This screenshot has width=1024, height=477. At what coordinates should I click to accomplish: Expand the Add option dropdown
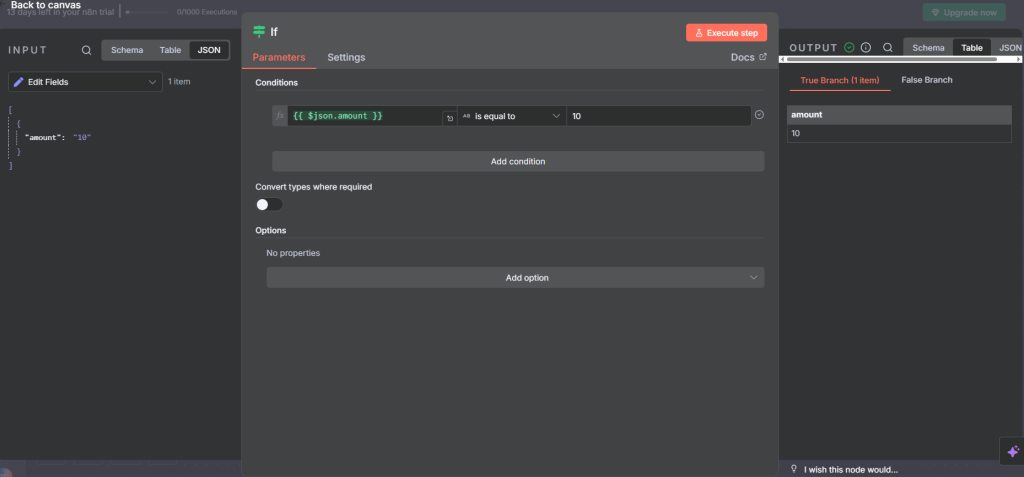point(515,278)
